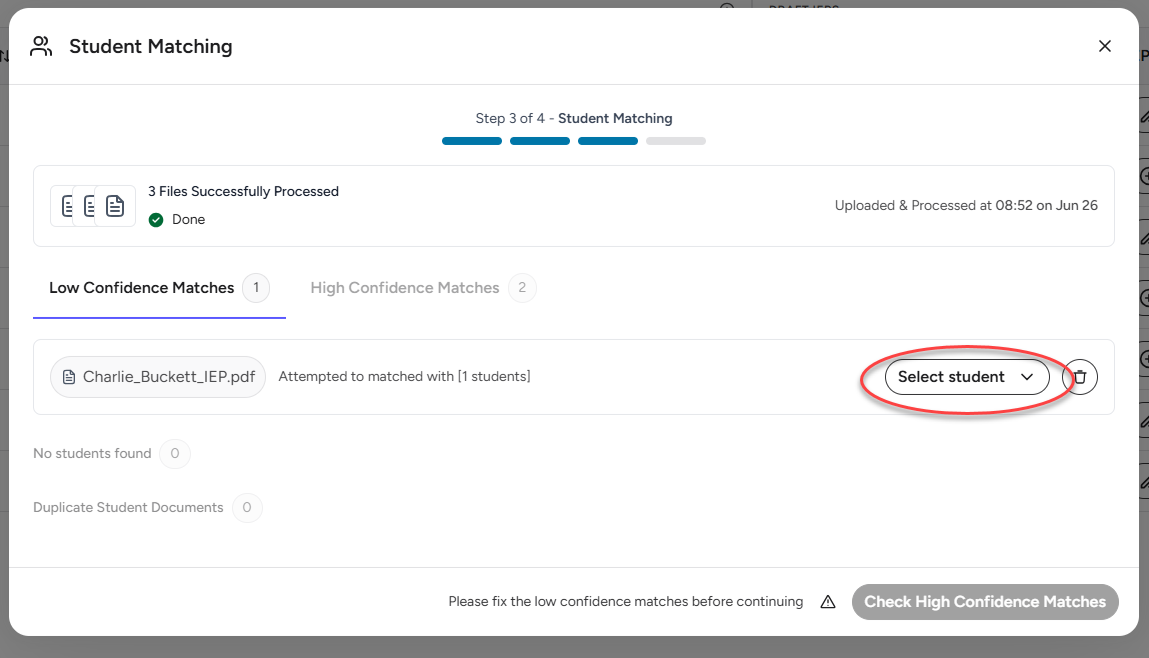
Task: Close the Student Matching dialog
Action: point(1105,46)
